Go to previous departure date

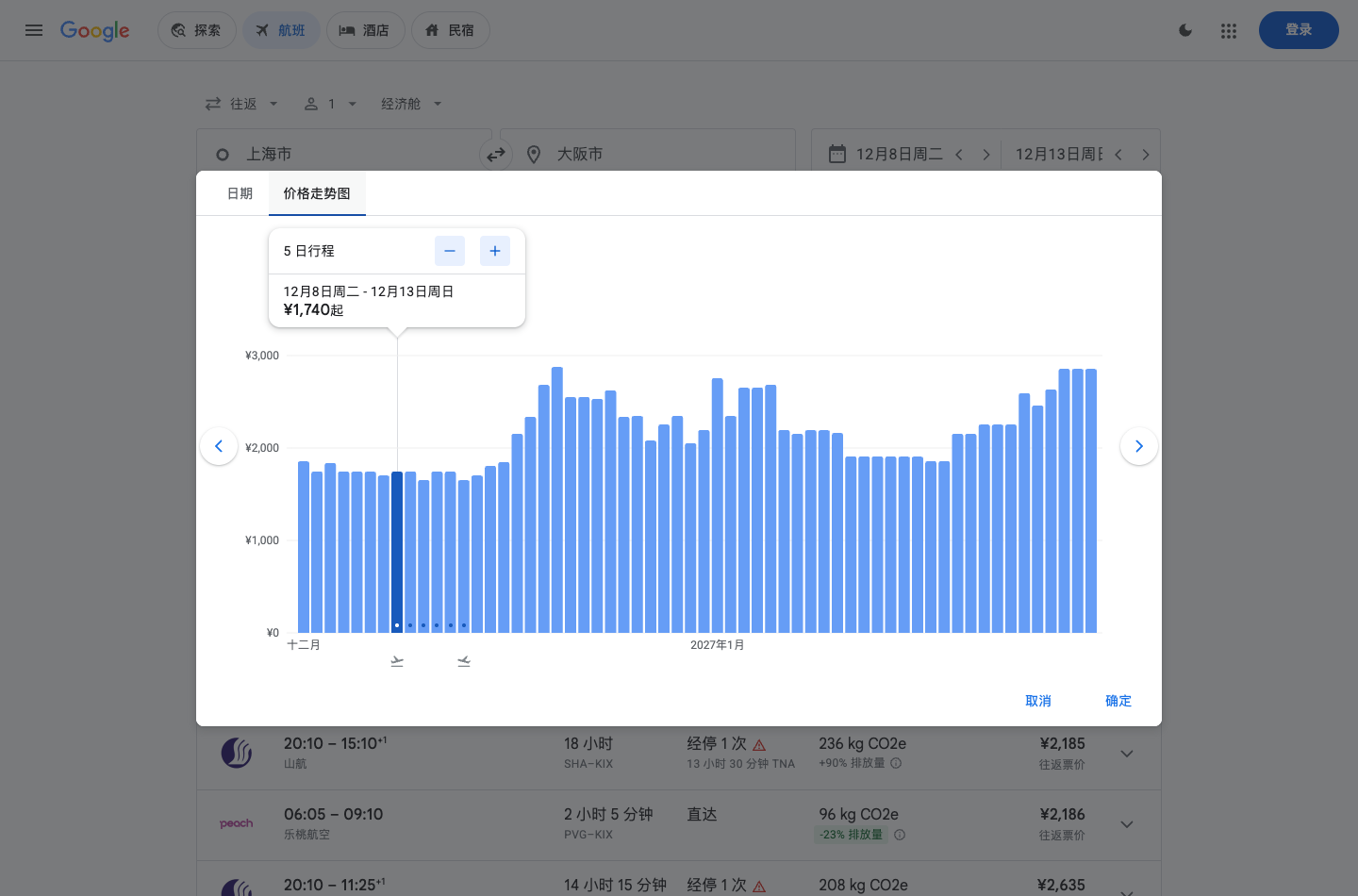(959, 155)
